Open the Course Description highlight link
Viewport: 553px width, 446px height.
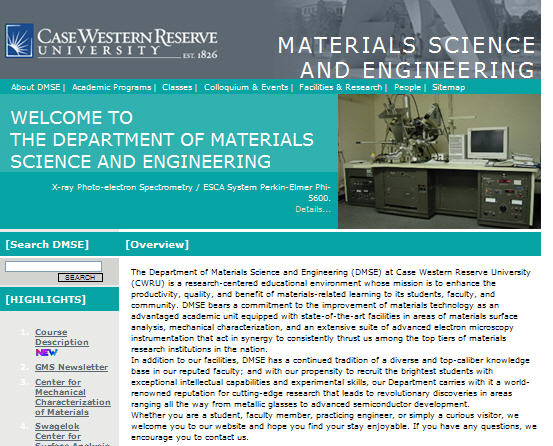point(62,337)
